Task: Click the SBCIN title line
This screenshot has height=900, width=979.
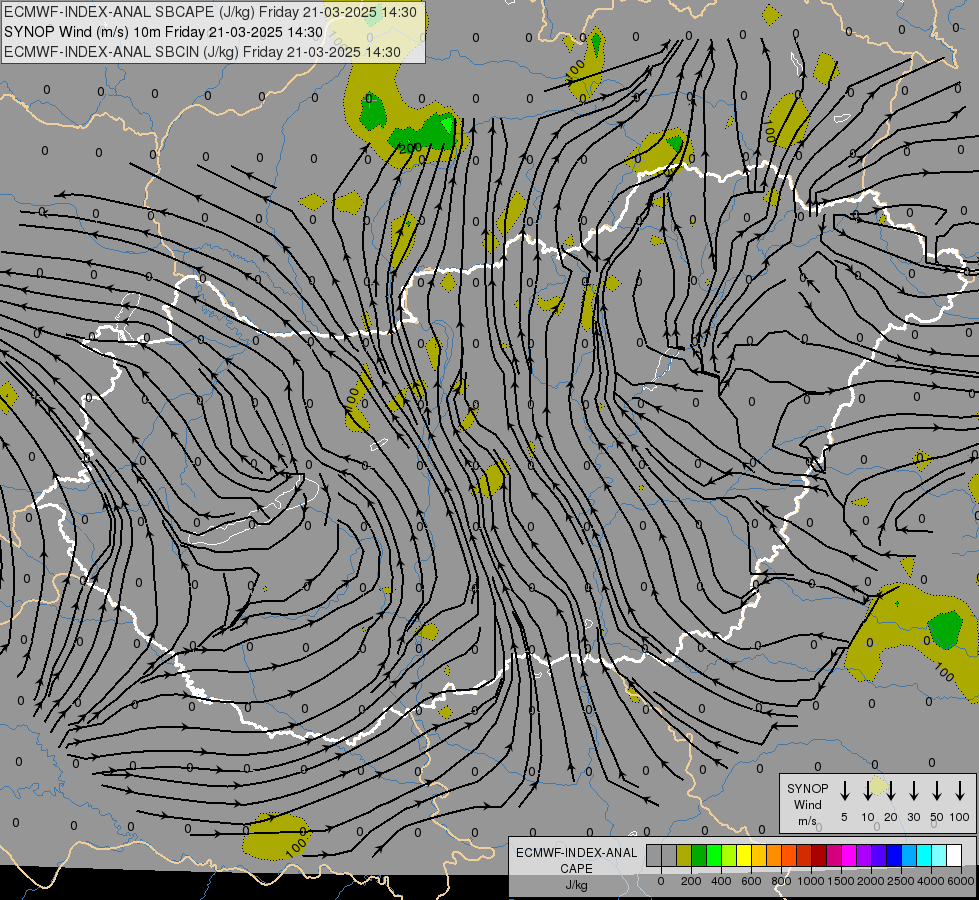Action: click(x=202, y=52)
